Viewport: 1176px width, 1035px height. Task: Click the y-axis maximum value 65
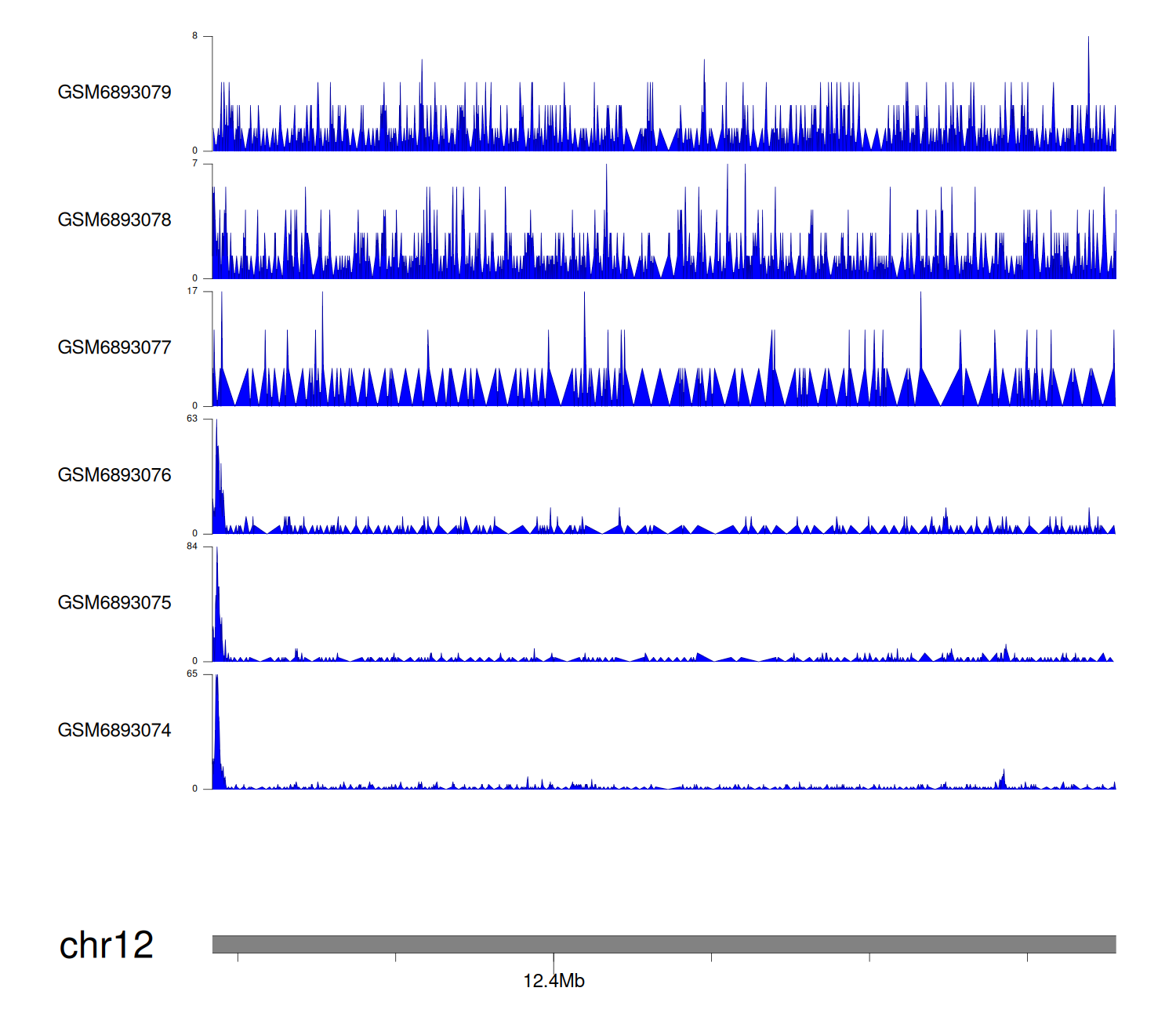192,674
